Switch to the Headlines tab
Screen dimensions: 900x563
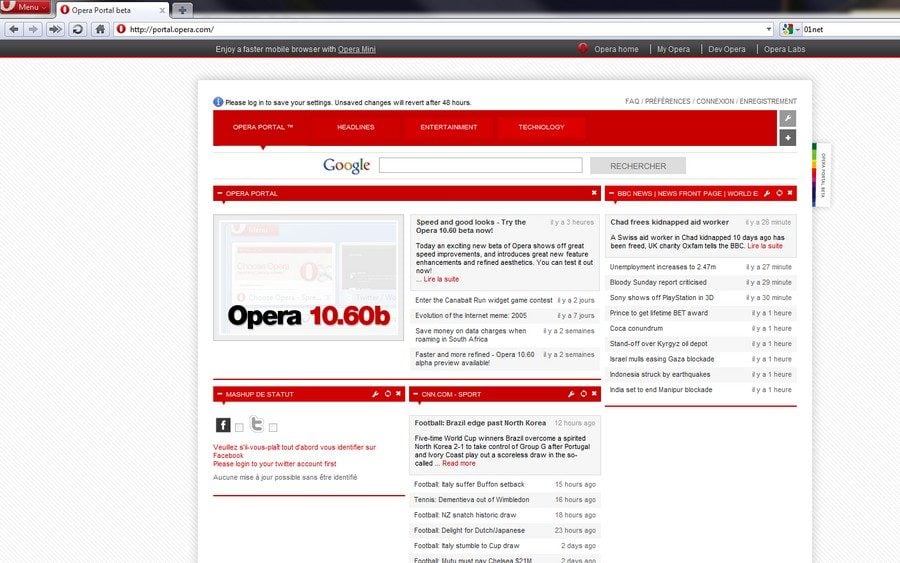coord(355,127)
